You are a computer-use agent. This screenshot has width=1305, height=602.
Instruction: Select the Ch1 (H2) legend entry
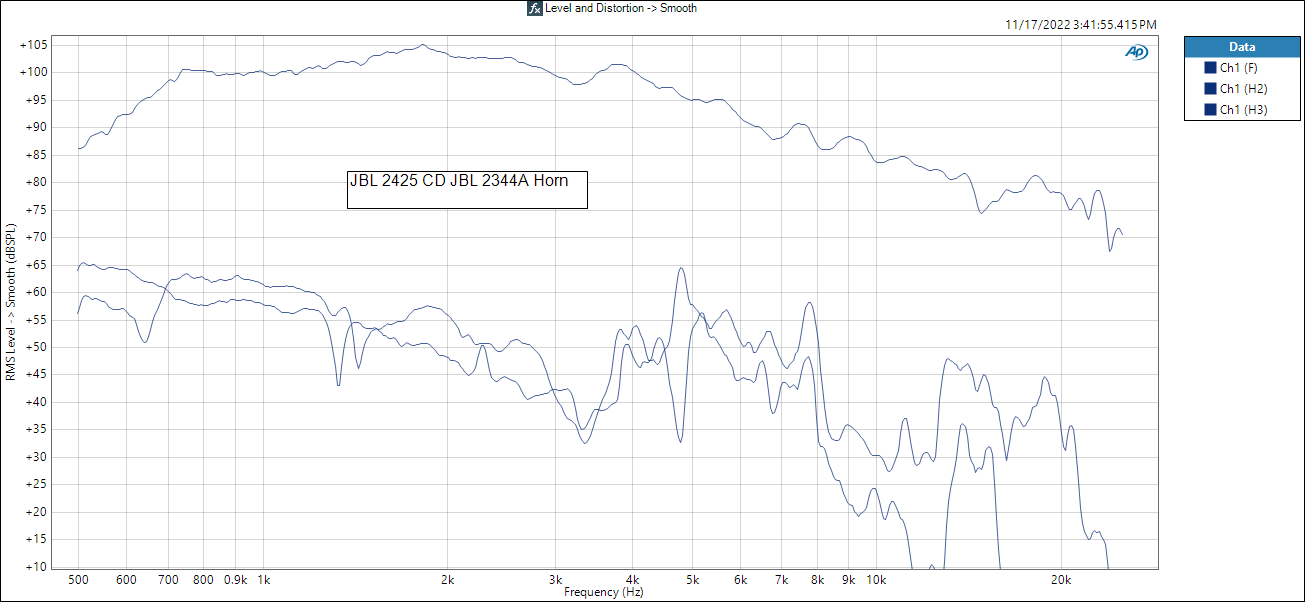click(x=1241, y=89)
